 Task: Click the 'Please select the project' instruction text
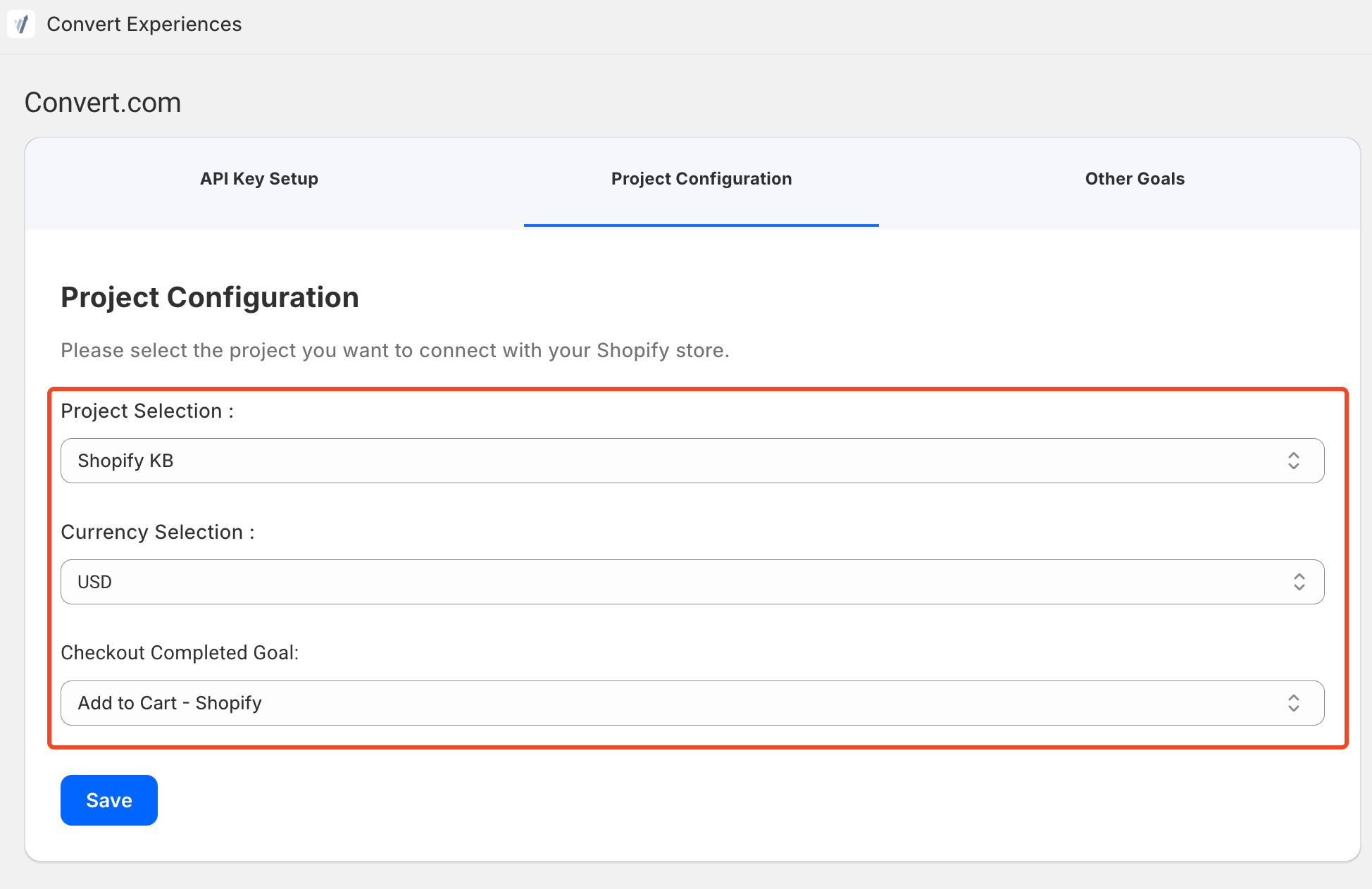[x=394, y=350]
